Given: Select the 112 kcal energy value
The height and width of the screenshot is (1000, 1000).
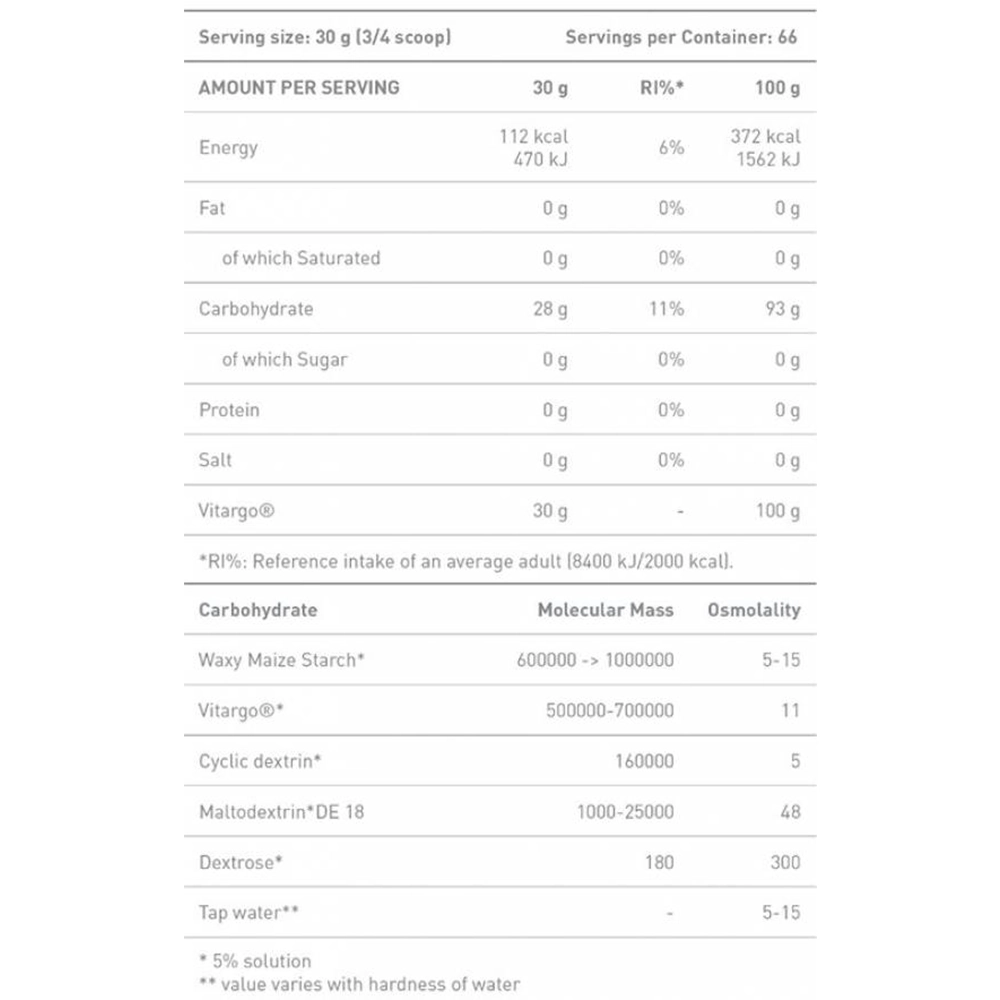Looking at the screenshot, I should tap(533, 136).
